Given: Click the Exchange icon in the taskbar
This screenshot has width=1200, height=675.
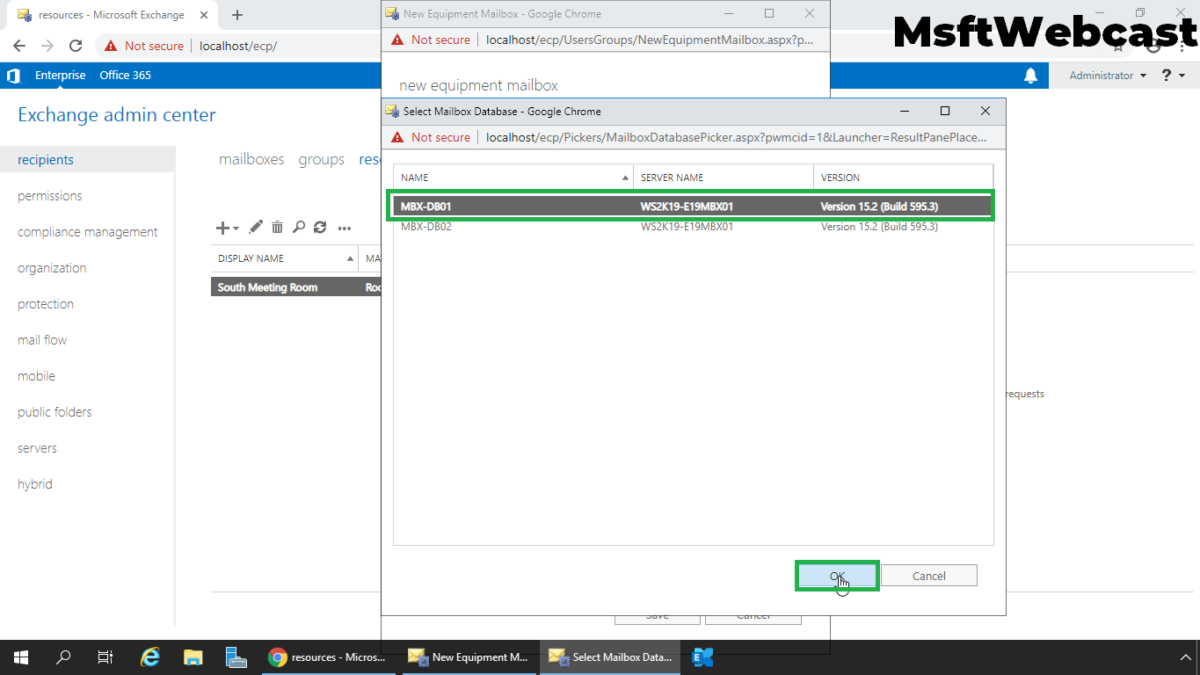Looking at the screenshot, I should pos(702,657).
